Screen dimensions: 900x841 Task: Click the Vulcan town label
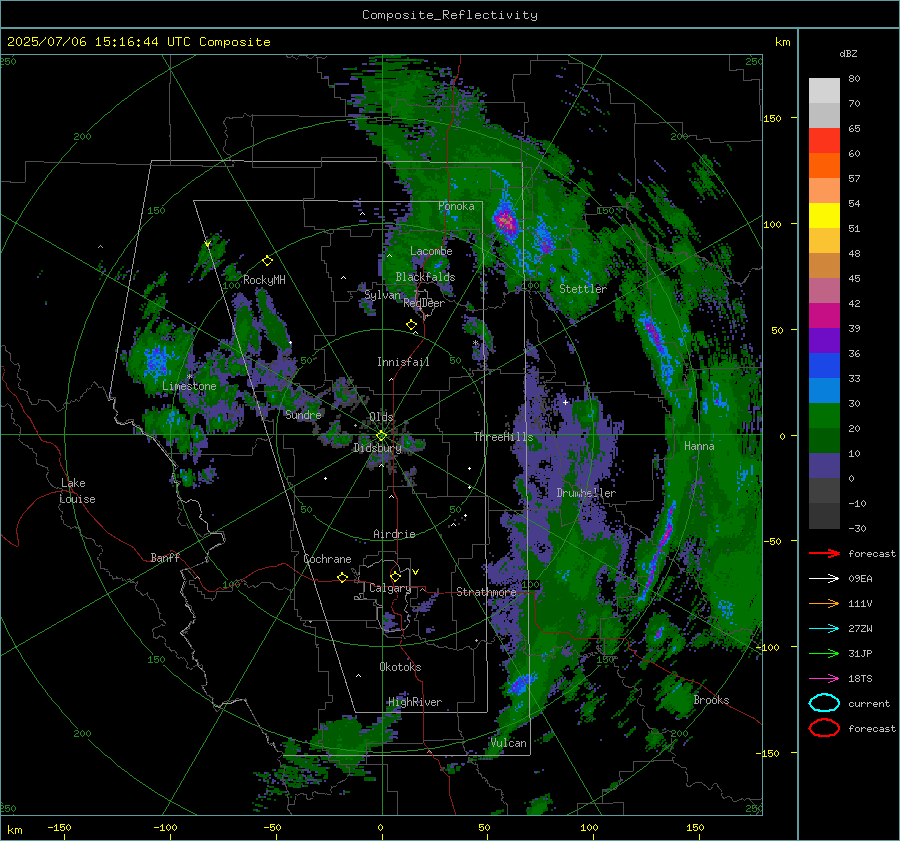point(509,743)
